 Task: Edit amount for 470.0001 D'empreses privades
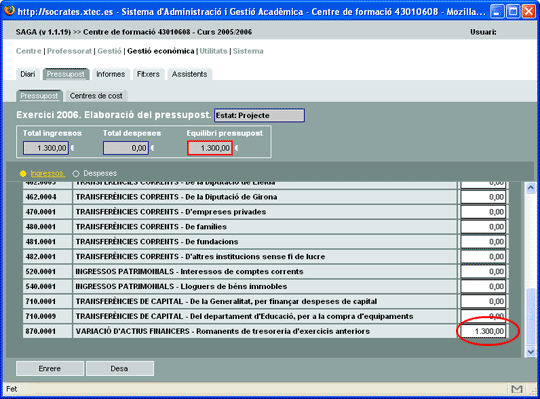pyautogui.click(x=483, y=212)
